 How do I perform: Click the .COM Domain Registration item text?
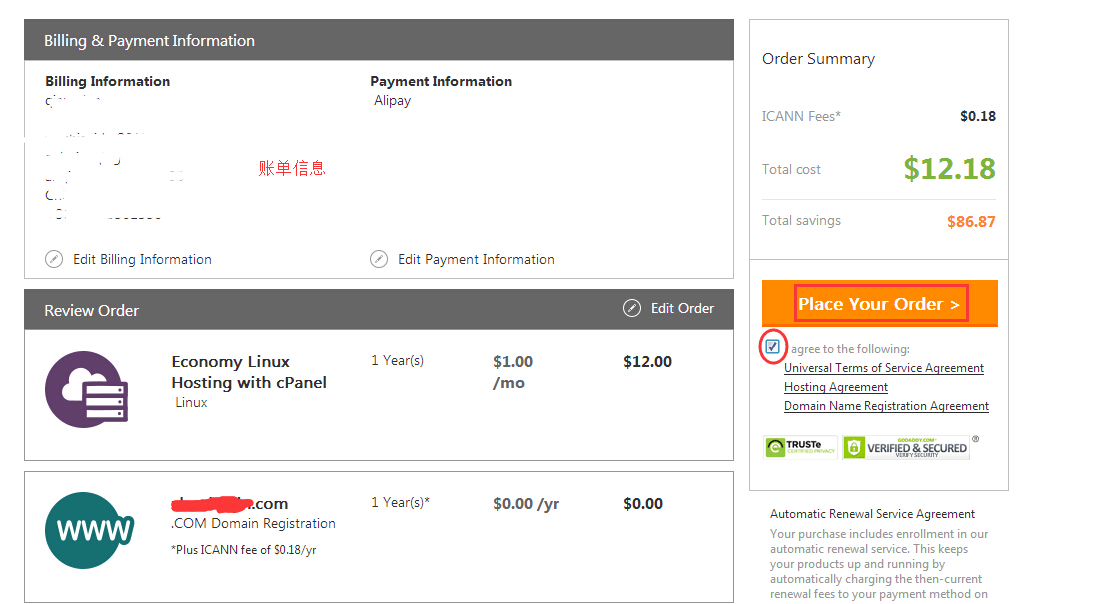(254, 523)
